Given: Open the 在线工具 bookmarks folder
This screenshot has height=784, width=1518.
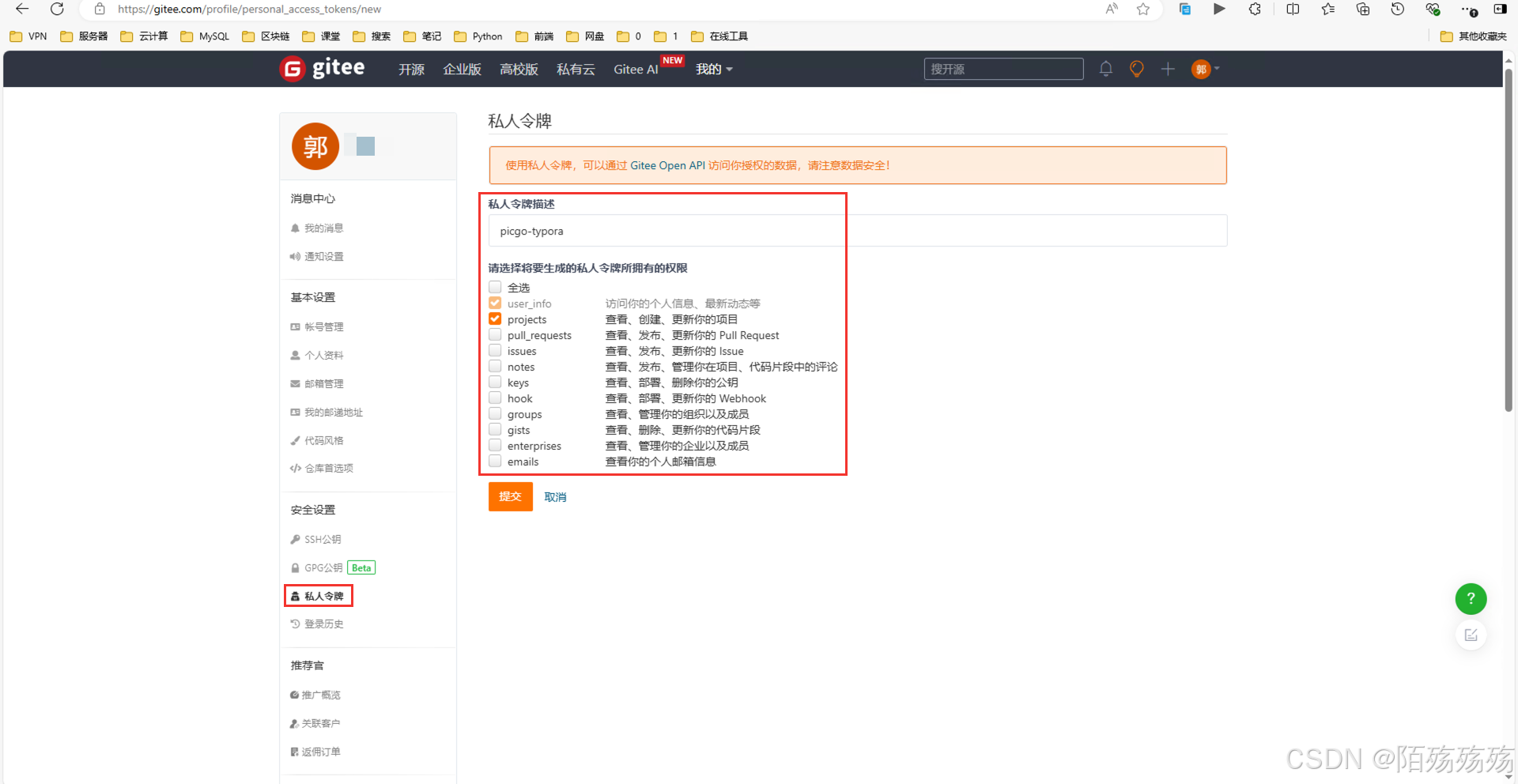Looking at the screenshot, I should (719, 36).
